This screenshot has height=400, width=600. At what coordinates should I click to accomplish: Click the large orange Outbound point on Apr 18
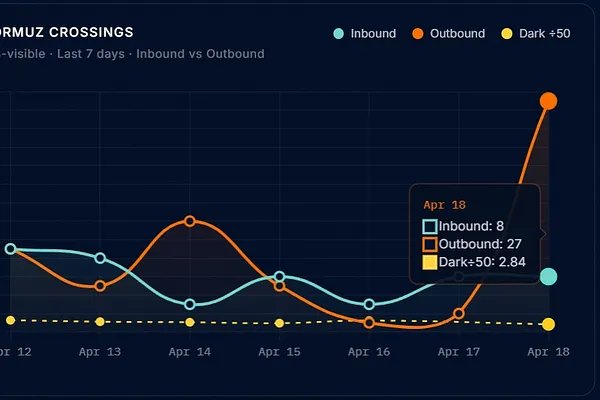click(x=548, y=100)
